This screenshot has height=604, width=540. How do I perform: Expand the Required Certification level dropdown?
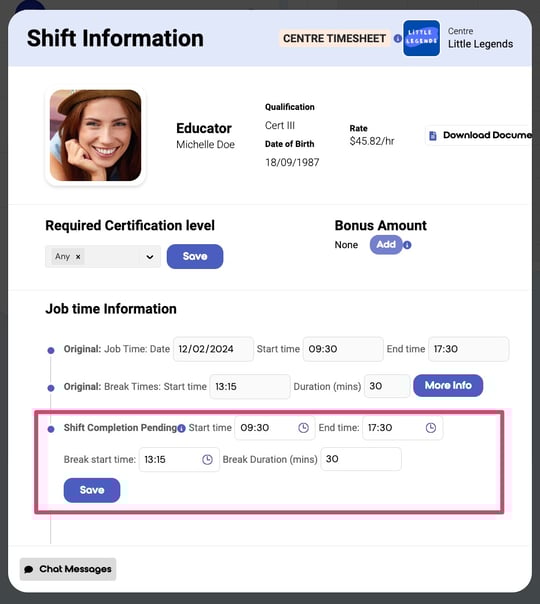[x=150, y=257]
